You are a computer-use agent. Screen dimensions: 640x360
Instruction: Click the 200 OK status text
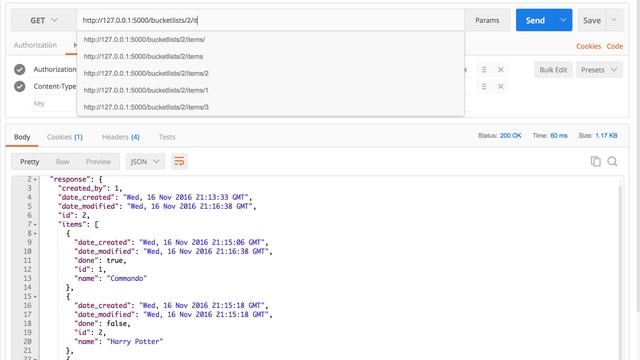click(x=511, y=136)
